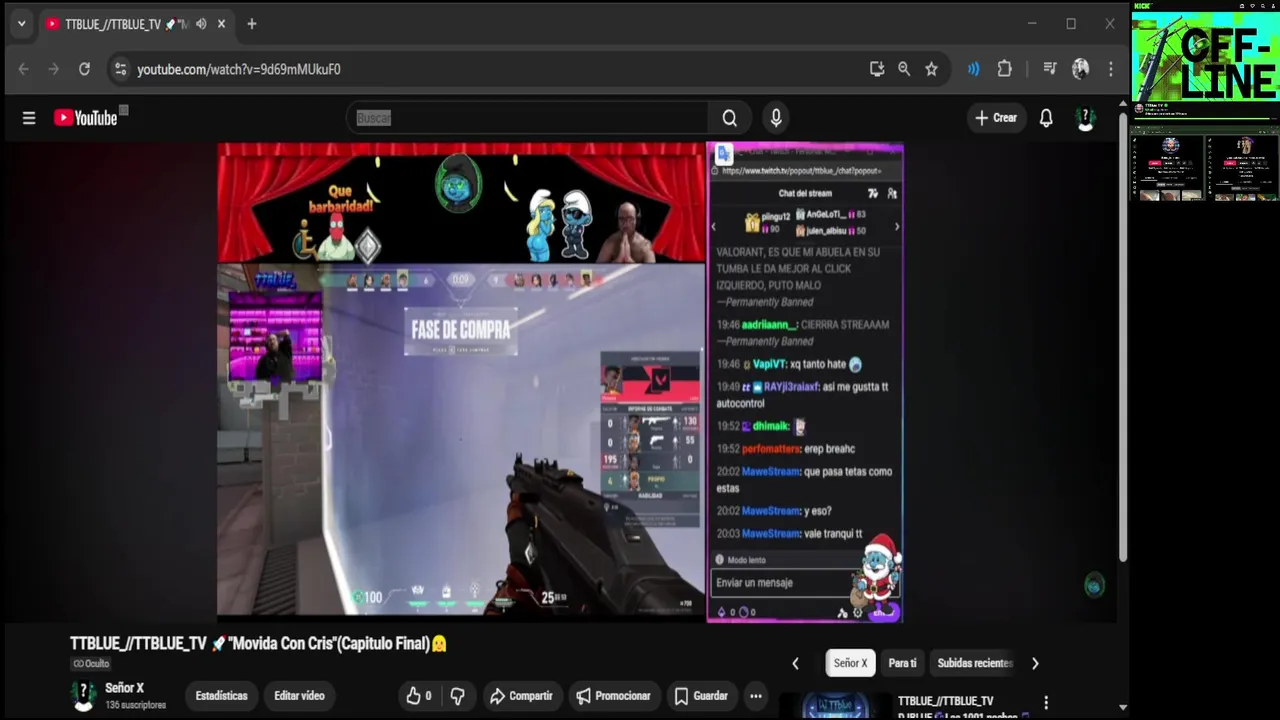1280x720 pixels.
Task: Click the Promocionar button
Action: (x=613, y=696)
